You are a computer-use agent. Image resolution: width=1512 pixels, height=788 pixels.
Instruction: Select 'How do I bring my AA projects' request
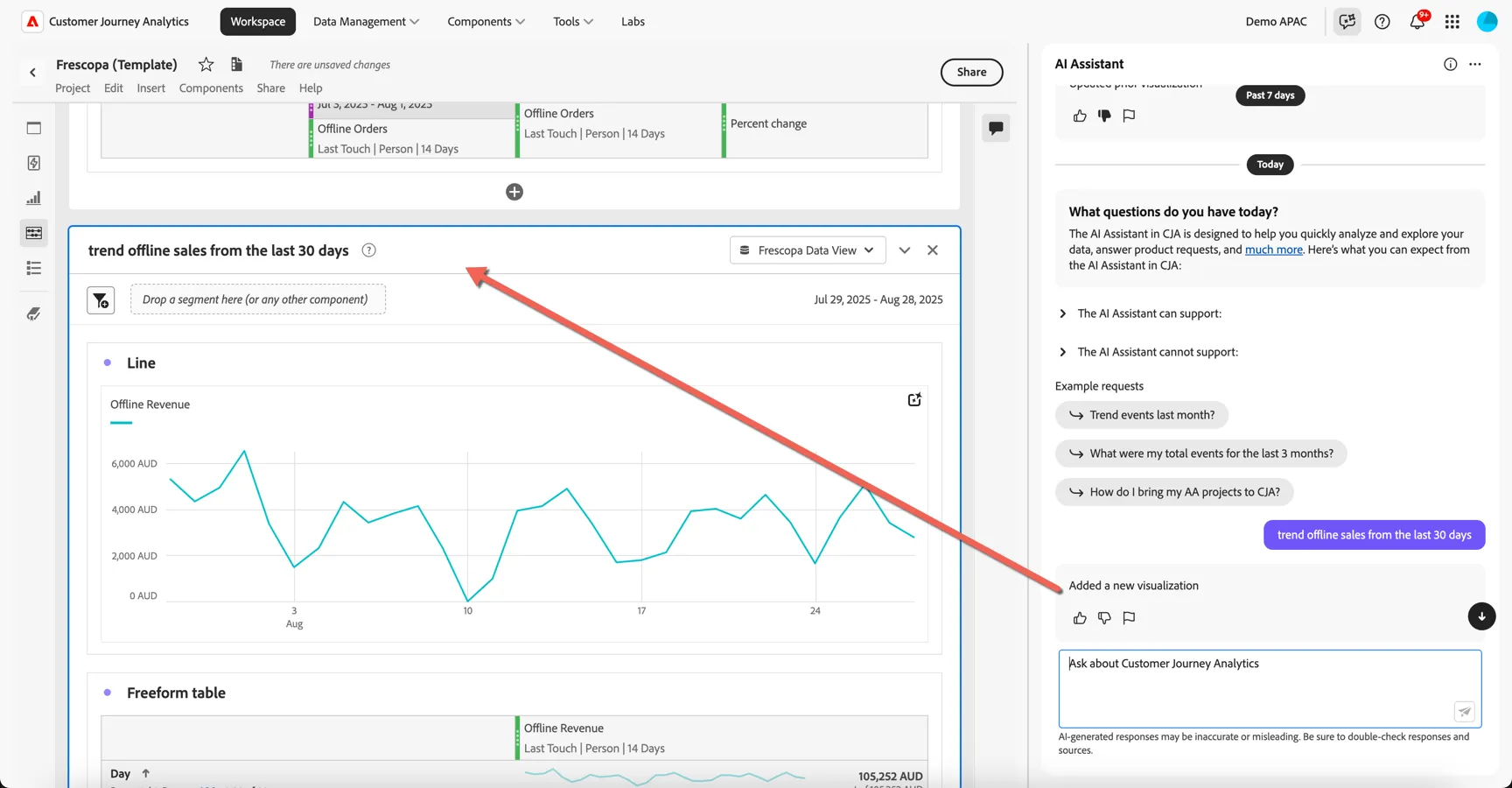click(x=1174, y=492)
